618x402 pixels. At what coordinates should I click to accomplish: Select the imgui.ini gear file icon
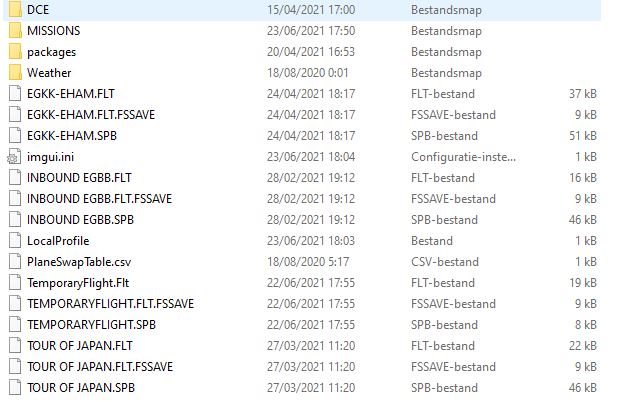[13, 156]
